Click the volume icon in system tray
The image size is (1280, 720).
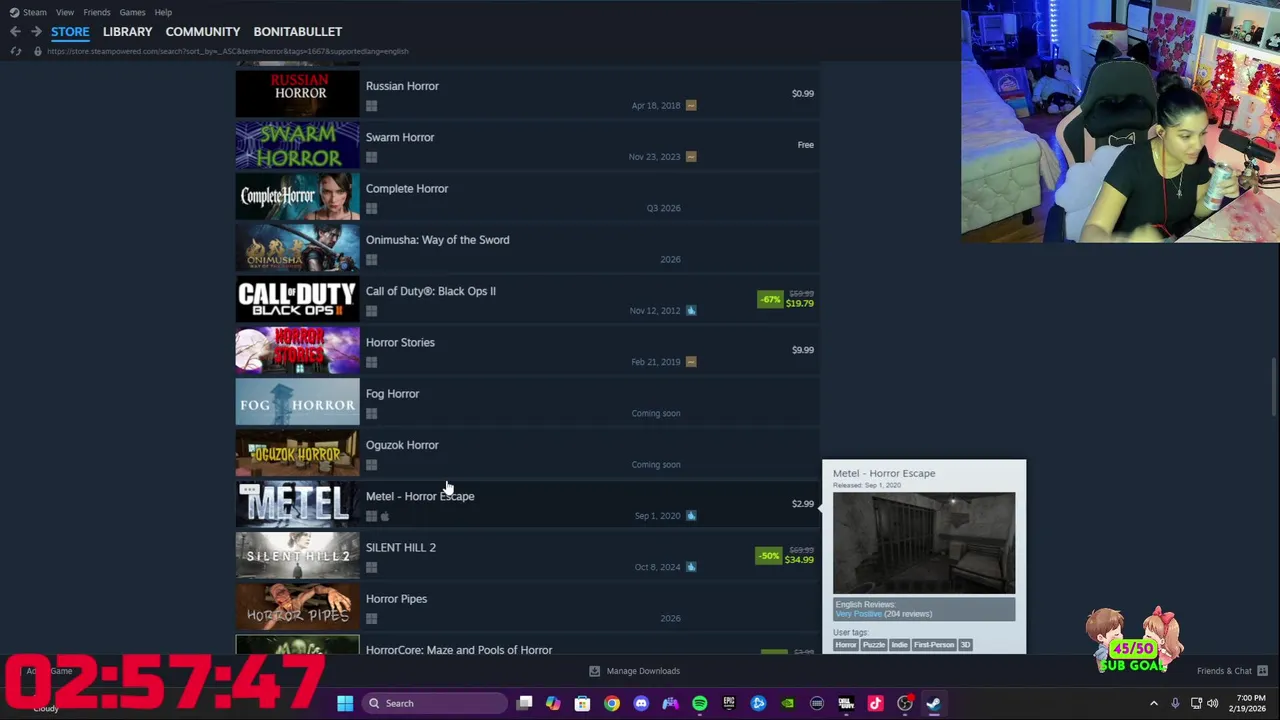coord(1212,703)
